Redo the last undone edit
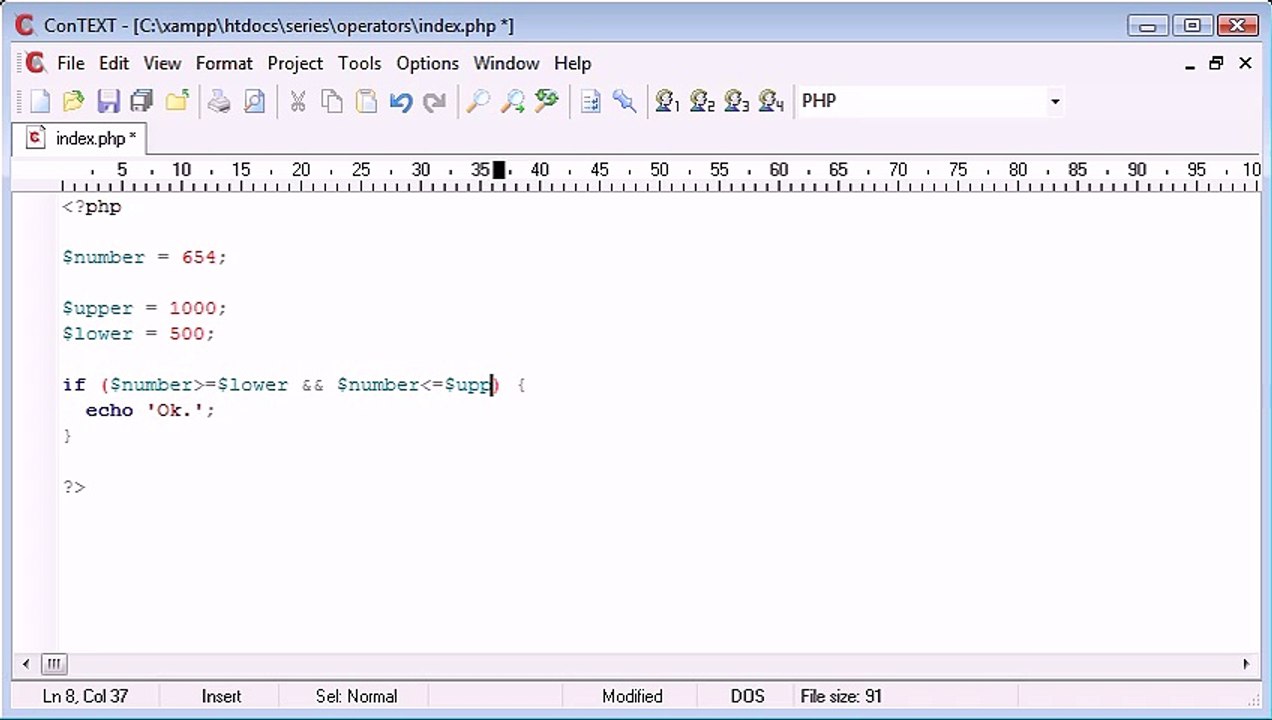Image resolution: width=1272 pixels, height=720 pixels. click(x=435, y=101)
